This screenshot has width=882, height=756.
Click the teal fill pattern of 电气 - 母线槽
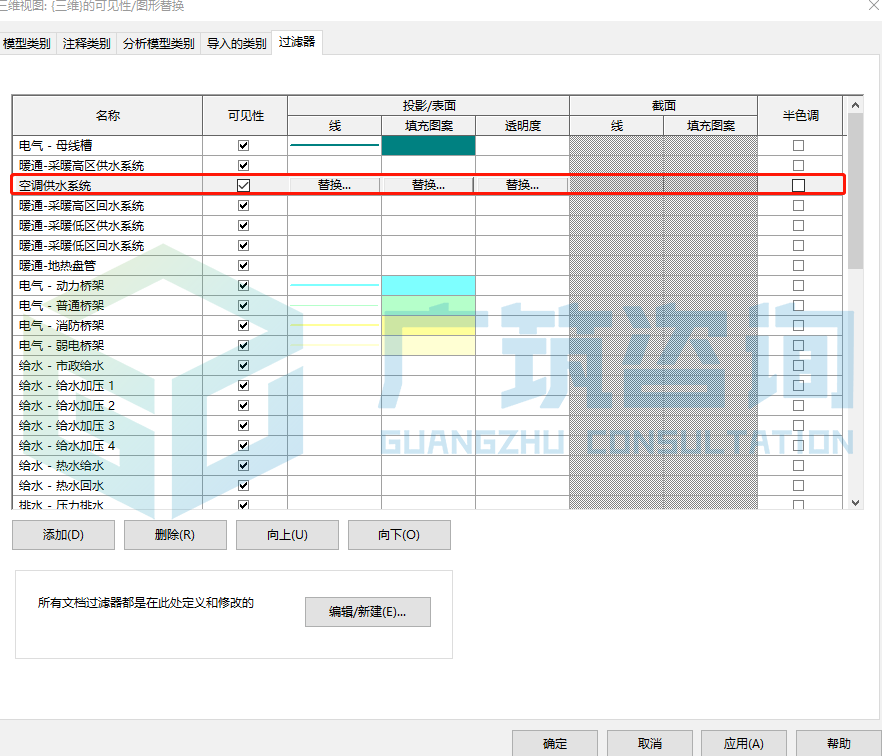[x=429, y=145]
